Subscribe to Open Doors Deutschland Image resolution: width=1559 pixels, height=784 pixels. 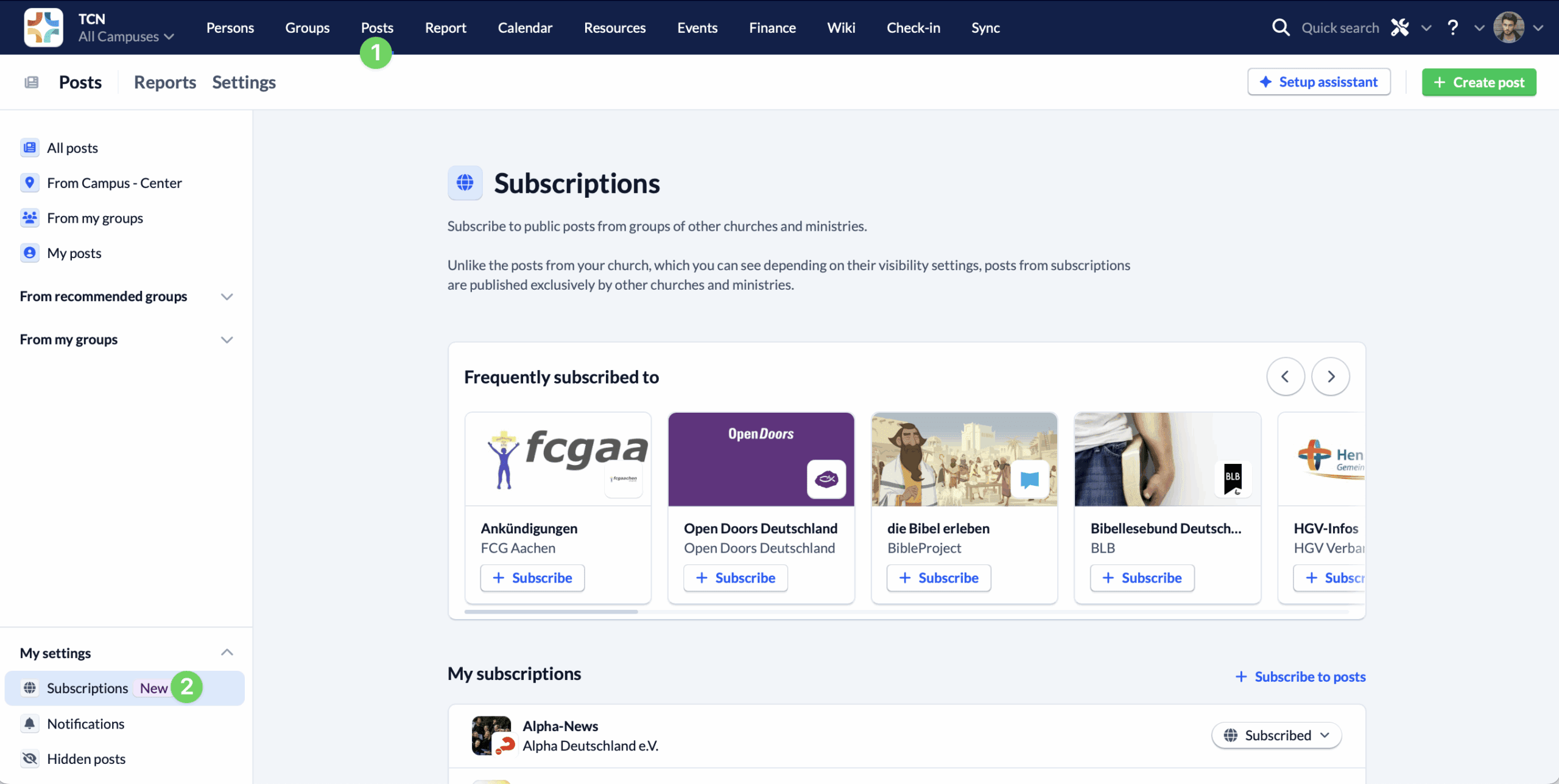[736, 578]
